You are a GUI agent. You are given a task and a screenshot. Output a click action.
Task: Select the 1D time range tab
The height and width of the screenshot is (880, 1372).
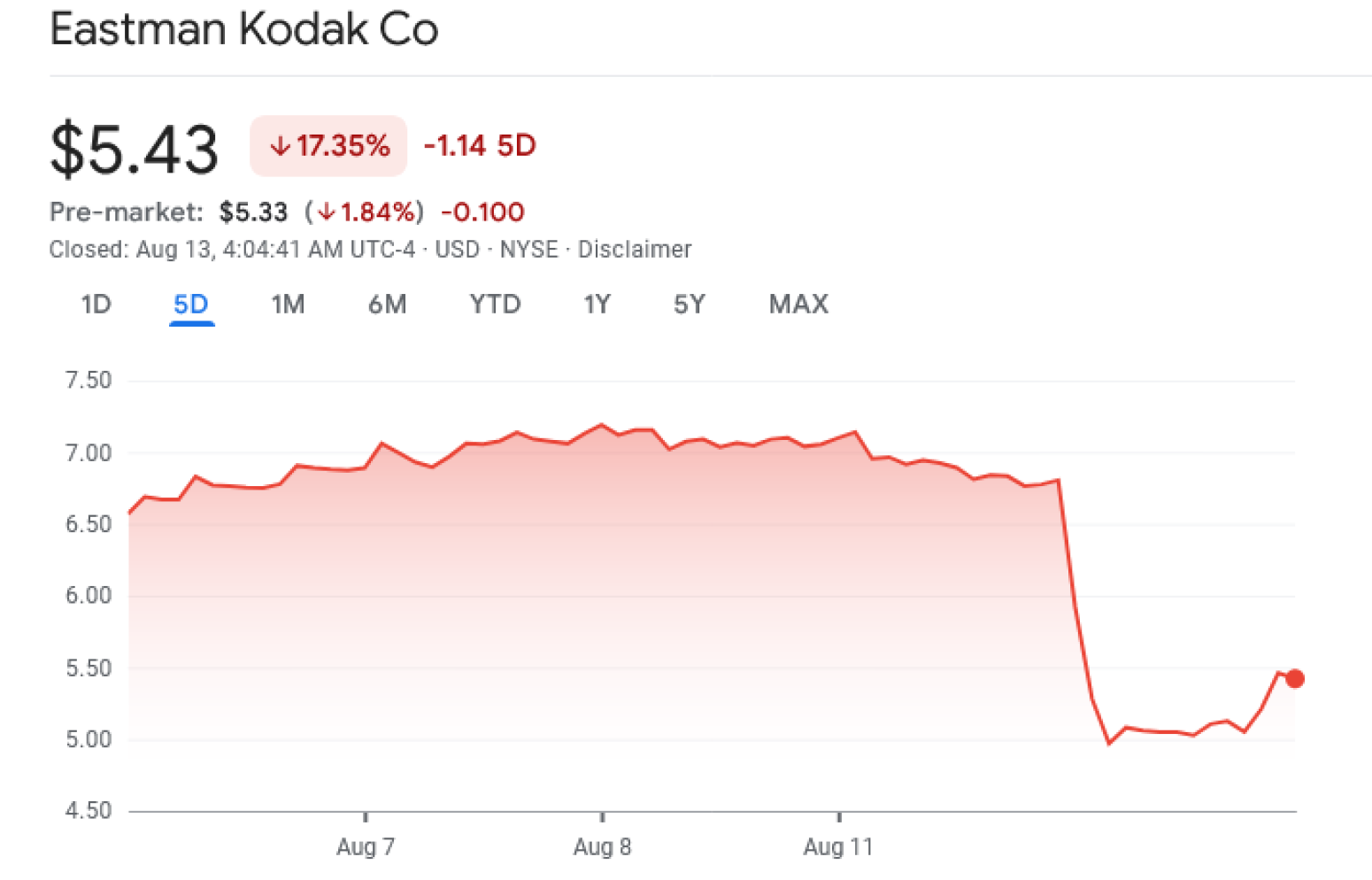coord(96,305)
